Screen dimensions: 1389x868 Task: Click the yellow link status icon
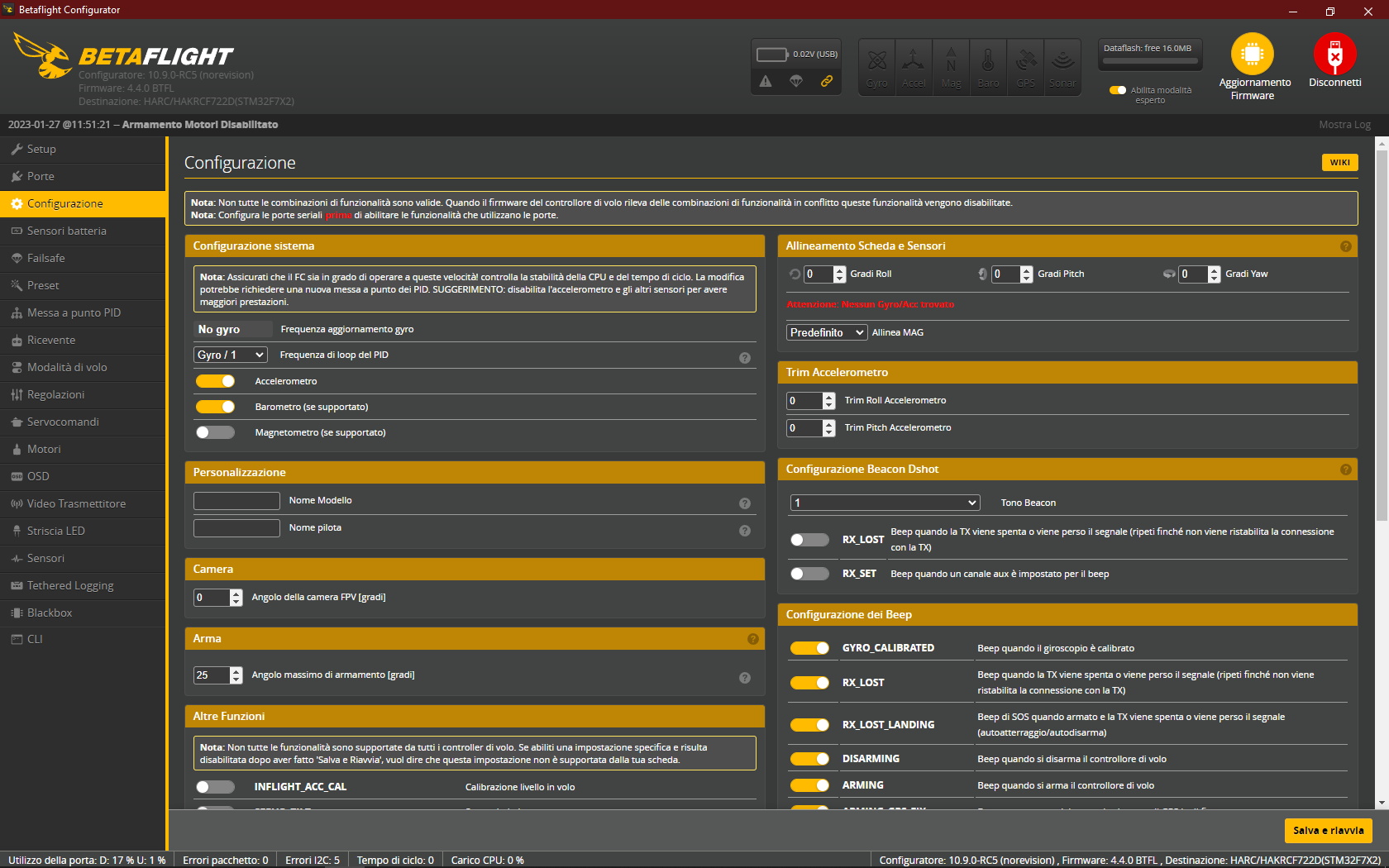point(826,81)
